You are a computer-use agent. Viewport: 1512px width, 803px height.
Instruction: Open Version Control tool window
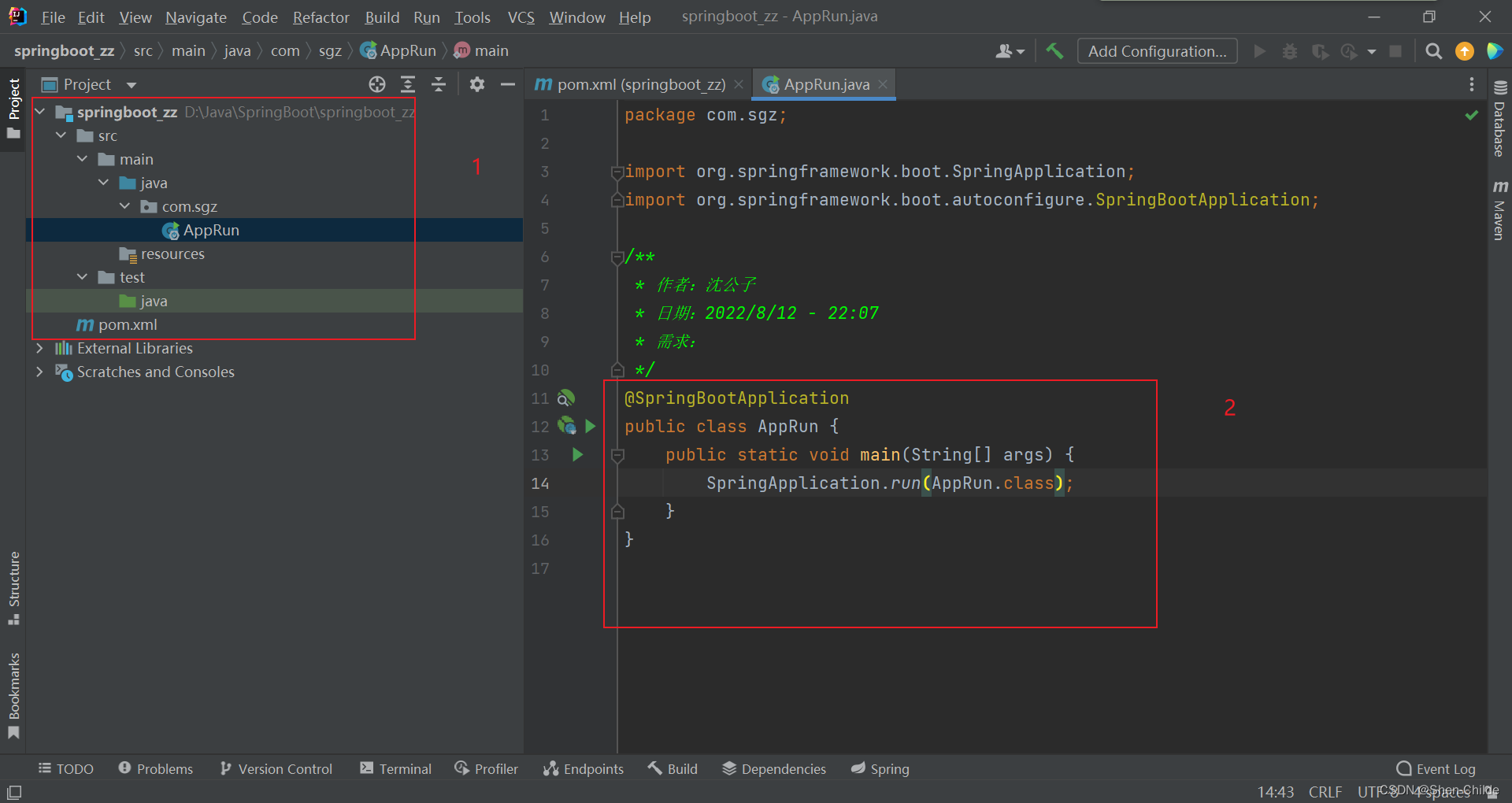(x=276, y=768)
